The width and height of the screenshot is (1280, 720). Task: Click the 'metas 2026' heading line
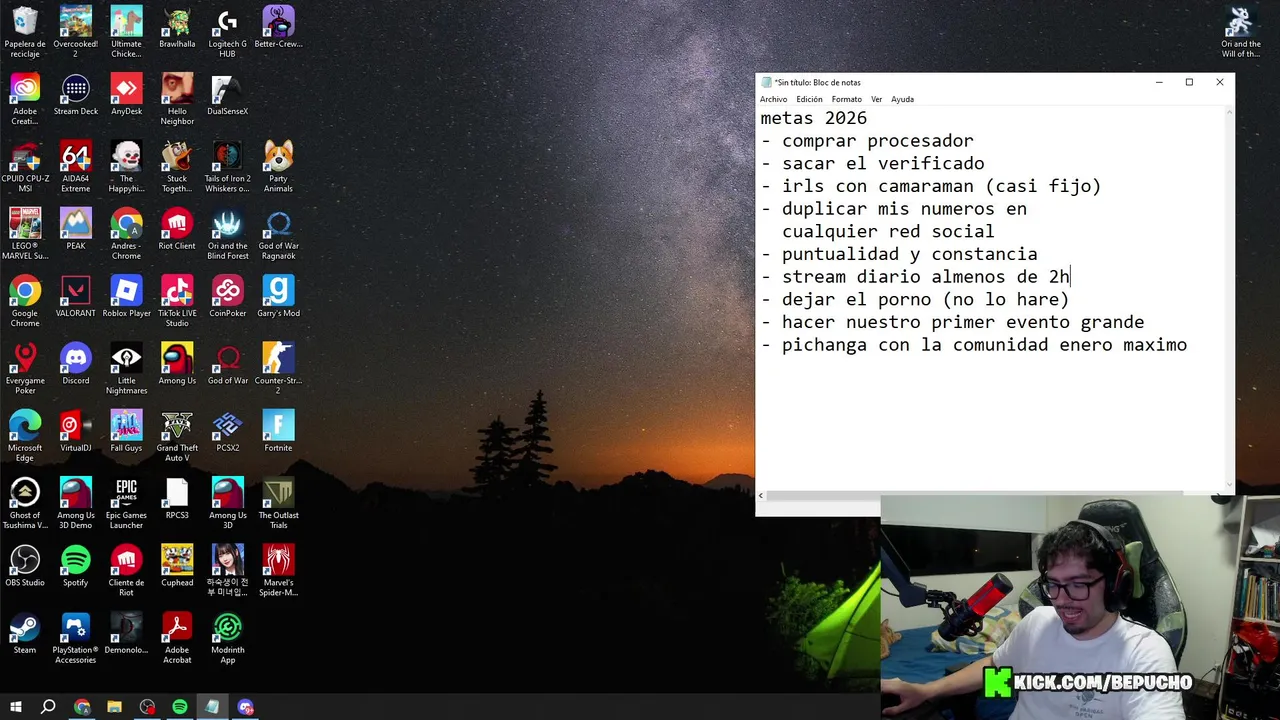tap(813, 118)
